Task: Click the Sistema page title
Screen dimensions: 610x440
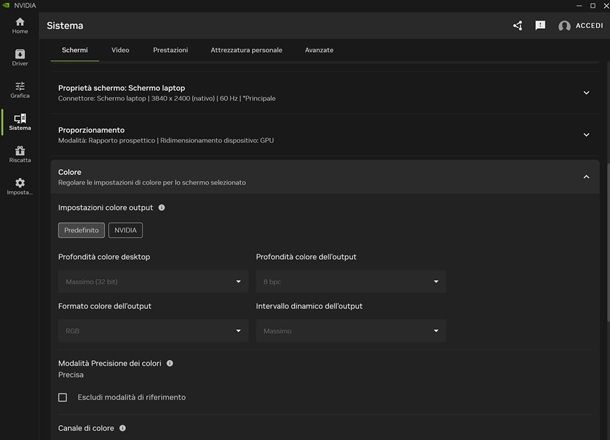Action: coord(65,26)
